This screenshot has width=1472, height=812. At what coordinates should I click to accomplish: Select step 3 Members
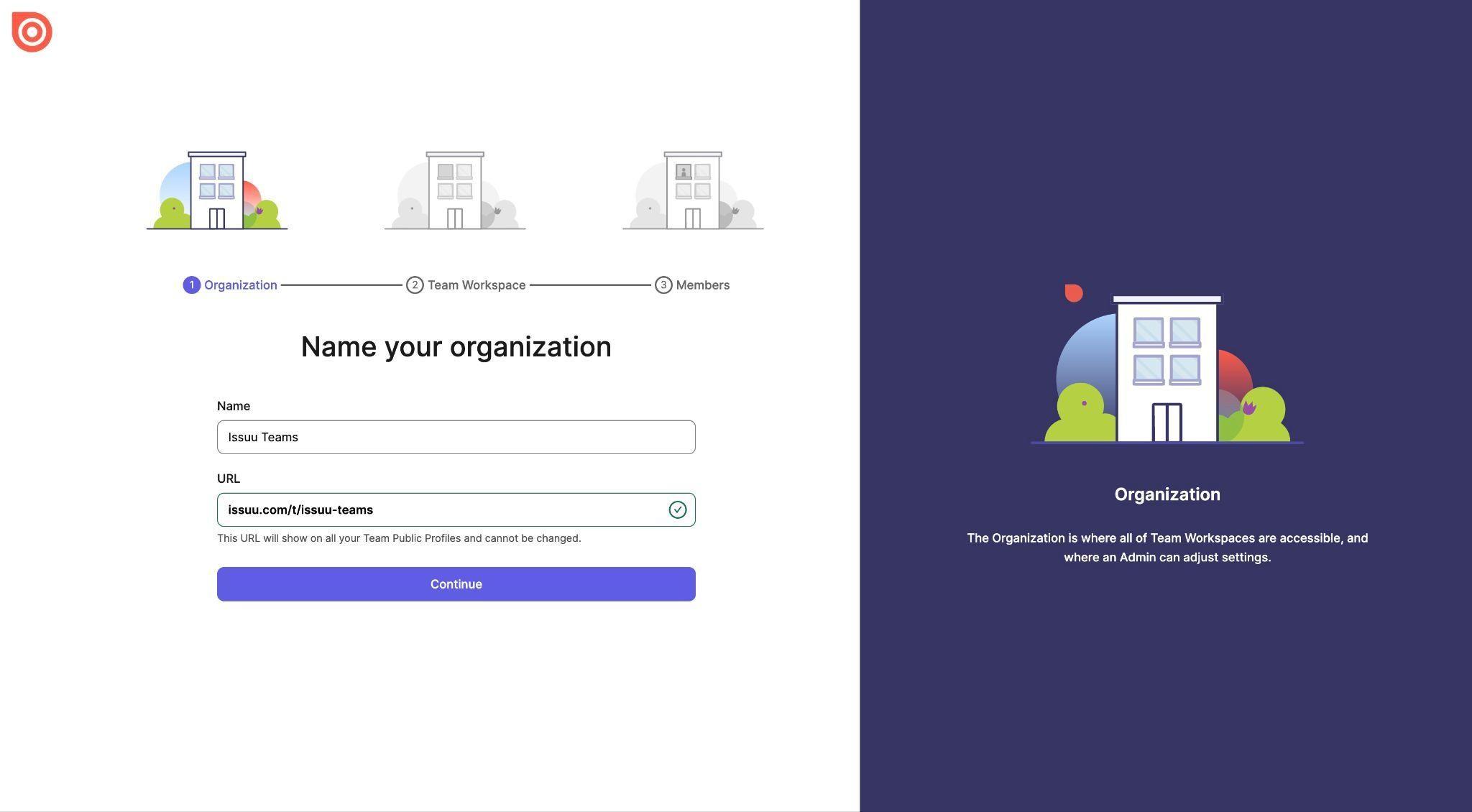coord(692,285)
